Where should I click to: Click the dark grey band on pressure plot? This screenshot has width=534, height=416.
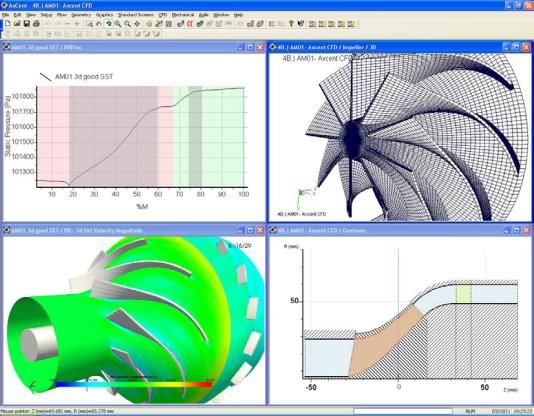point(195,136)
